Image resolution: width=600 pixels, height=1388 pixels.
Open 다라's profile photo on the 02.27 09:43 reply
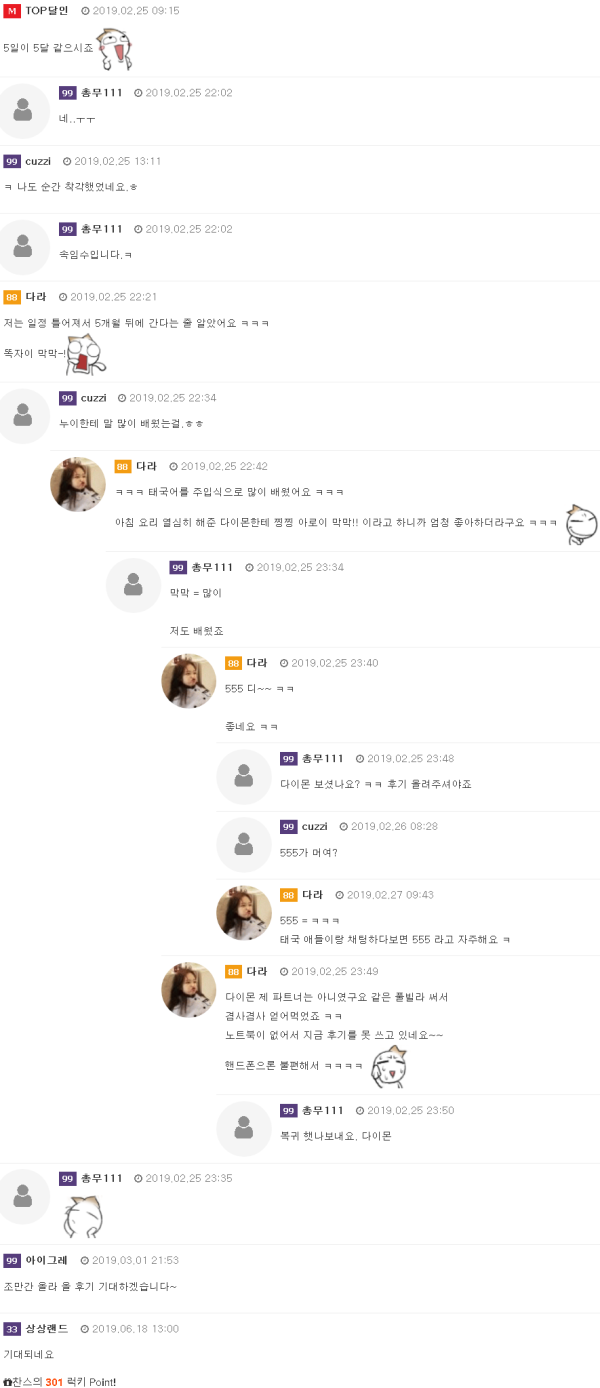click(x=244, y=913)
